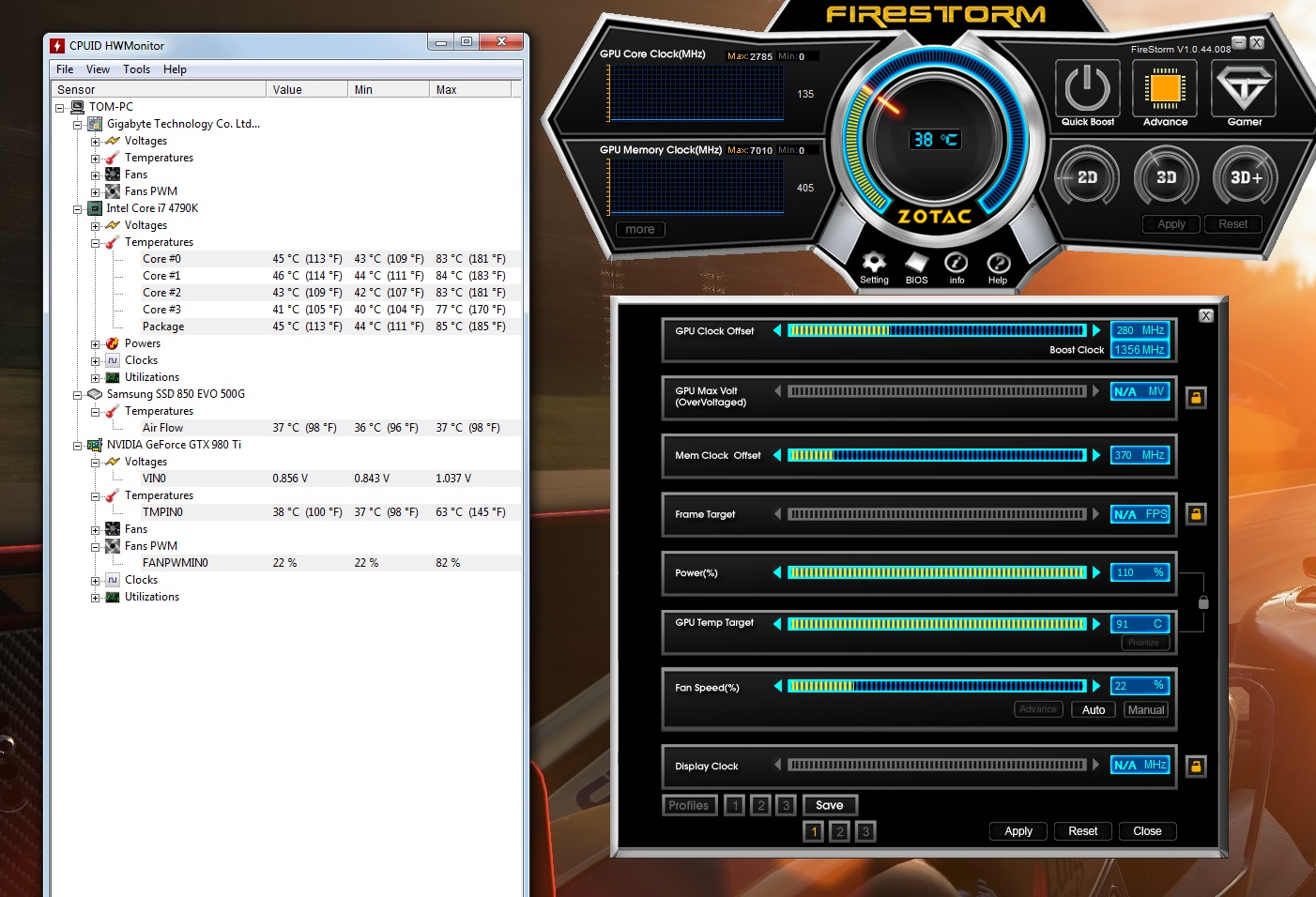Decrease GPU Temp Target with left arrow
The width and height of the screenshot is (1316, 897).
coord(777,624)
